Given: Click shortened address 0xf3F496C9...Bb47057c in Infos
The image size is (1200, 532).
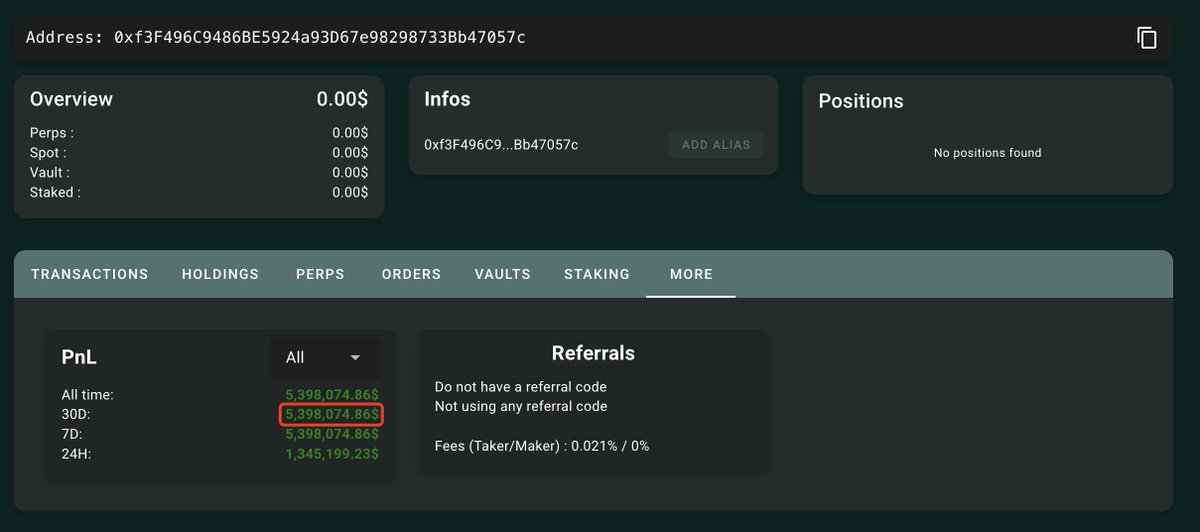Looking at the screenshot, I should click(501, 145).
